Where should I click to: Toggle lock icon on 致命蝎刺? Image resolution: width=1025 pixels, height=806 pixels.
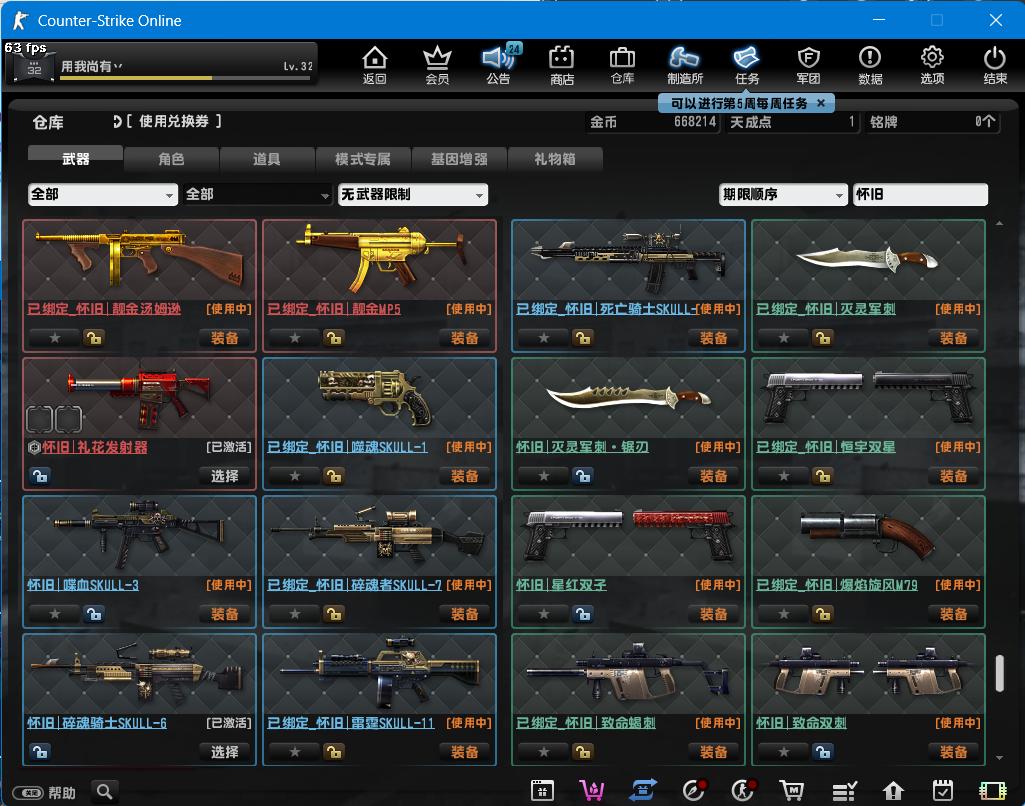click(x=582, y=752)
